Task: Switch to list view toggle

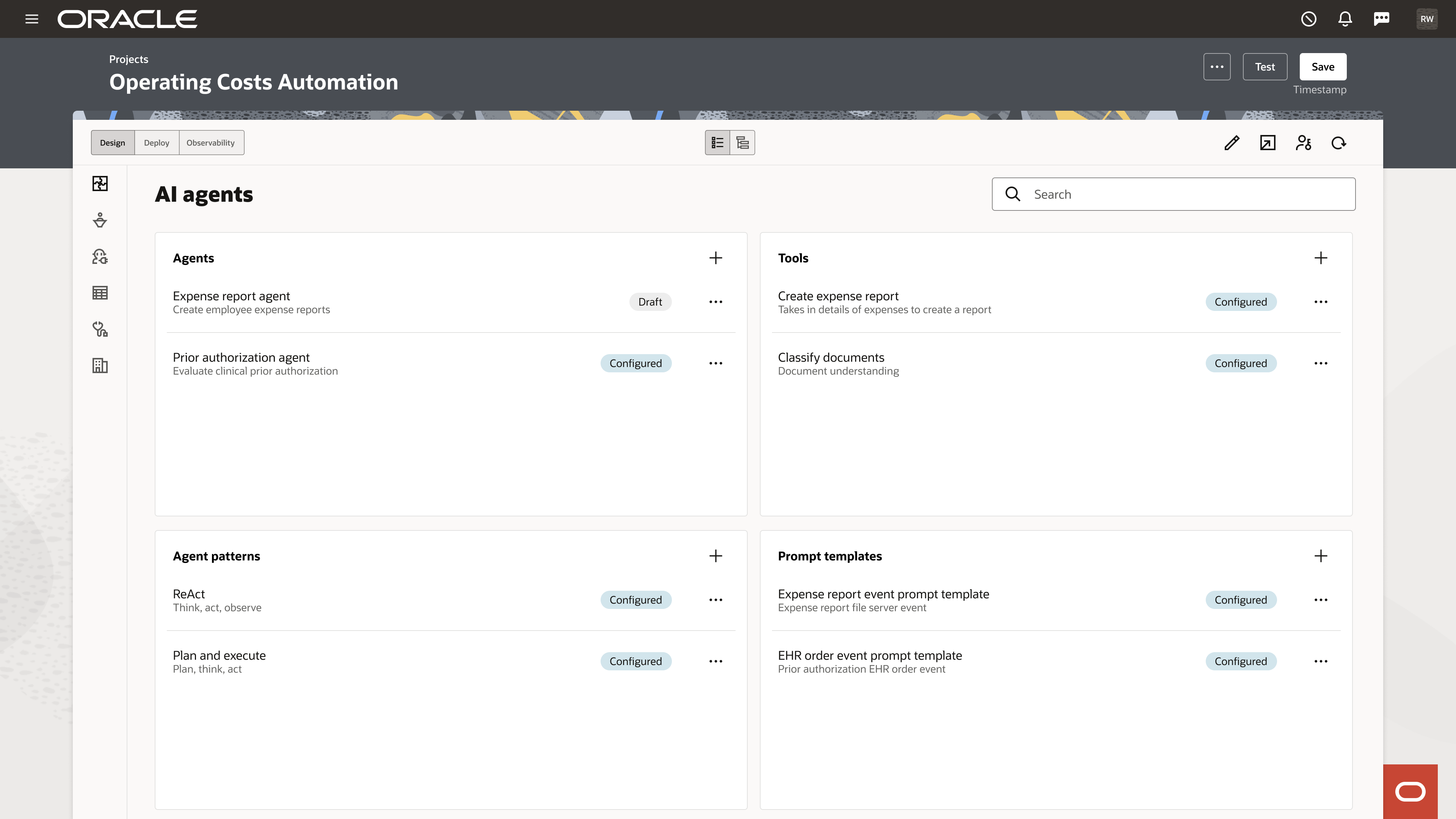Action: (717, 143)
